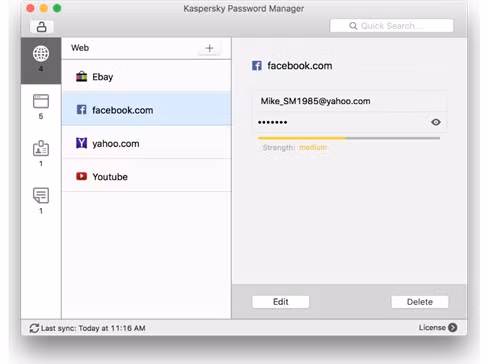Add a new Web account with plus
This screenshot has width=488, height=364.
[x=209, y=48]
